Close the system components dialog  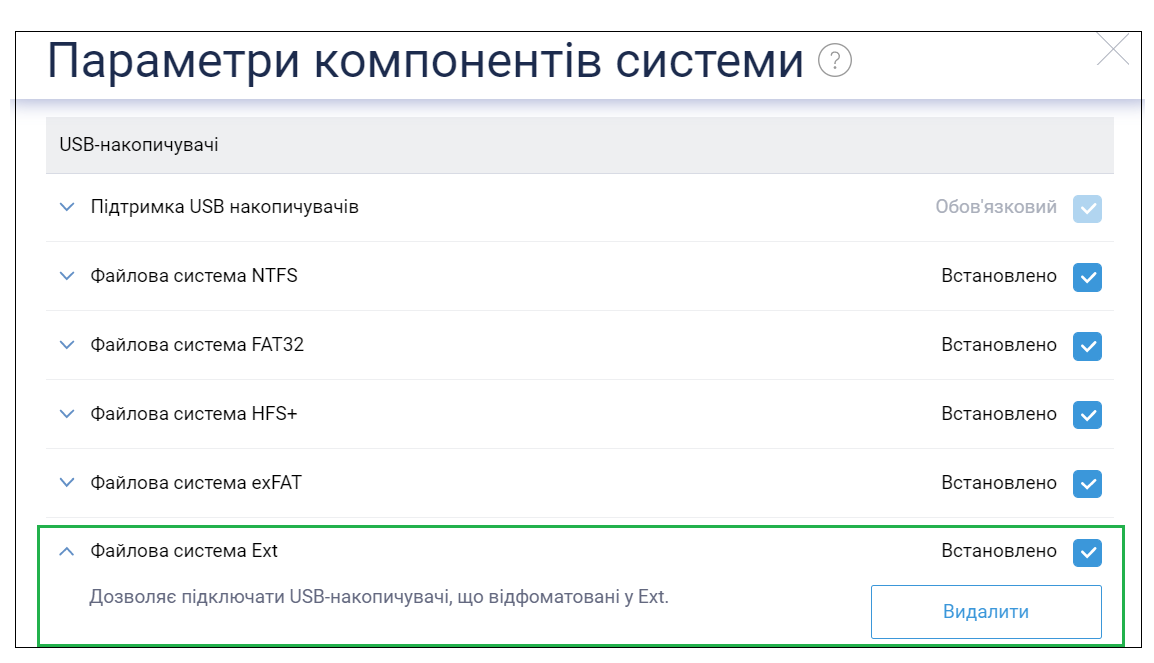(1112, 49)
